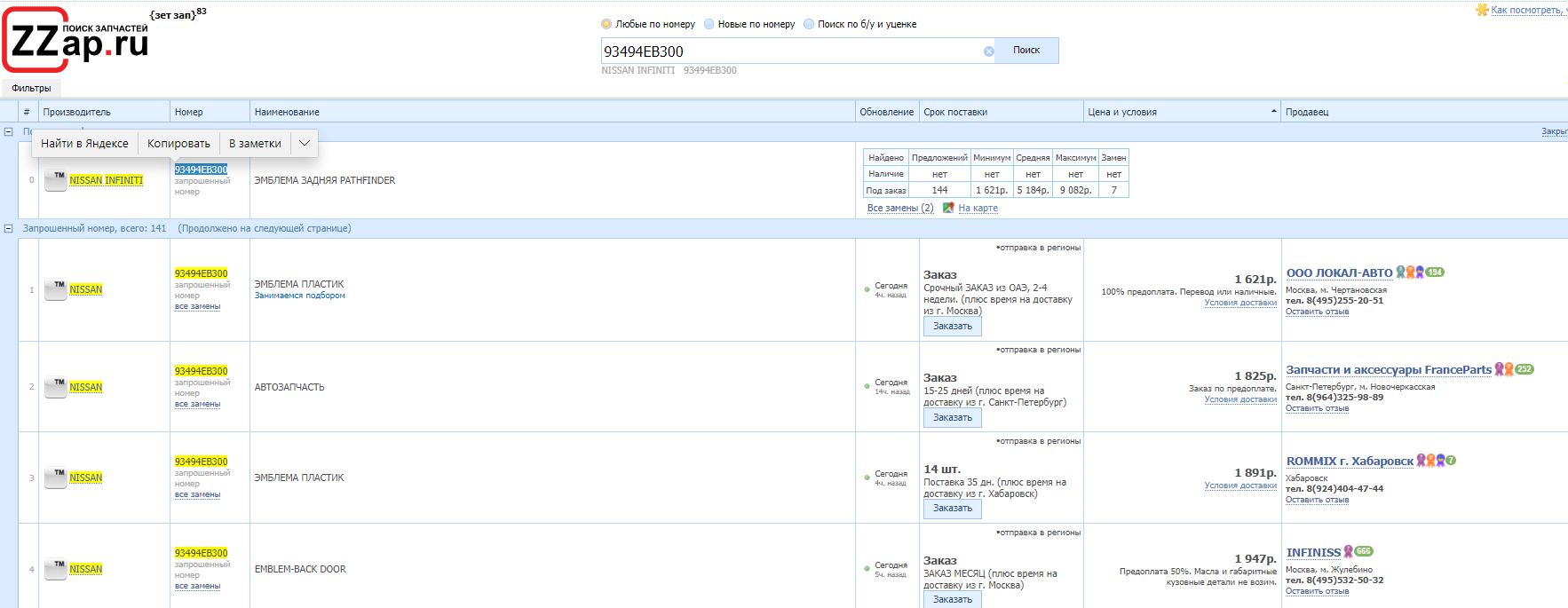The height and width of the screenshot is (608, 1568).
Task: Open seller INFINISS link
Action: pyautogui.click(x=1313, y=552)
